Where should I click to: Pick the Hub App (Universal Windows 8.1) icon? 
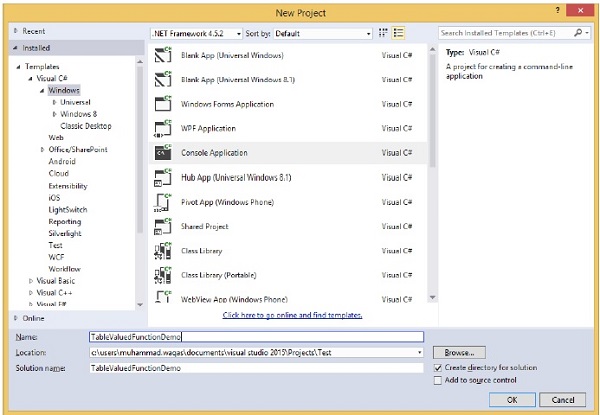162,177
